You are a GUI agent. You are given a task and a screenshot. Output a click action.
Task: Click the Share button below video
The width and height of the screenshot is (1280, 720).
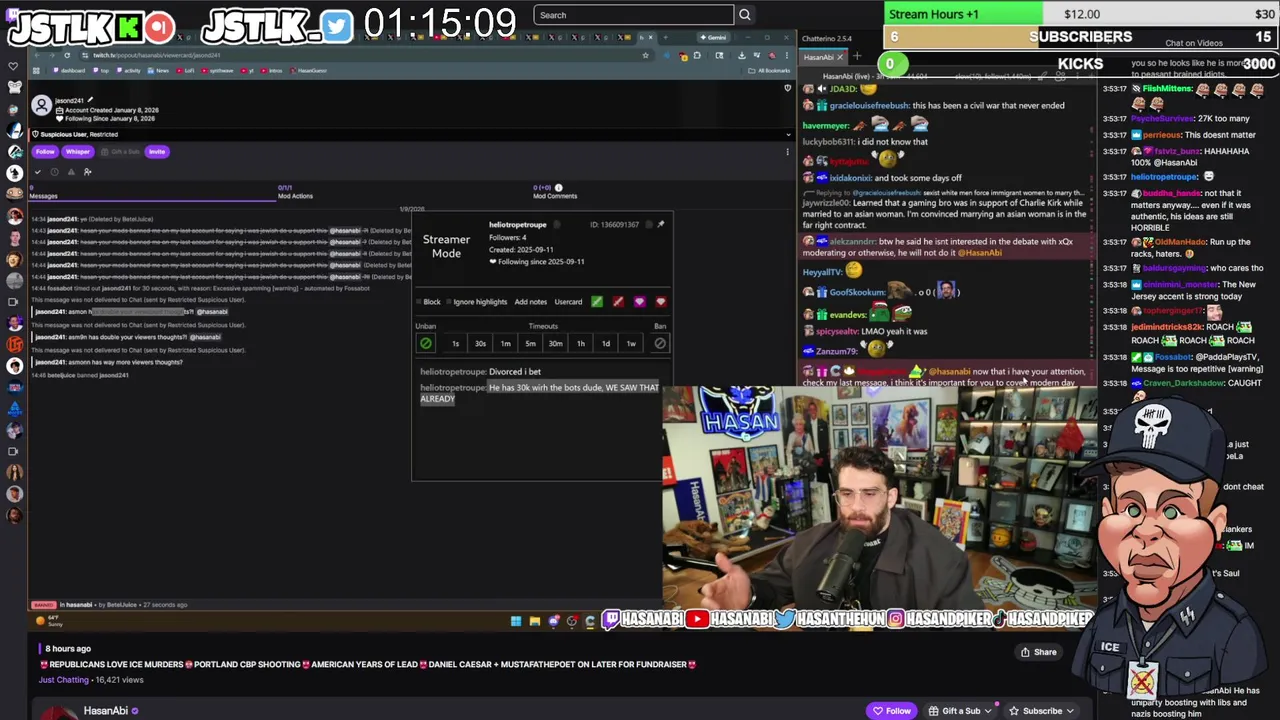[x=1038, y=652]
